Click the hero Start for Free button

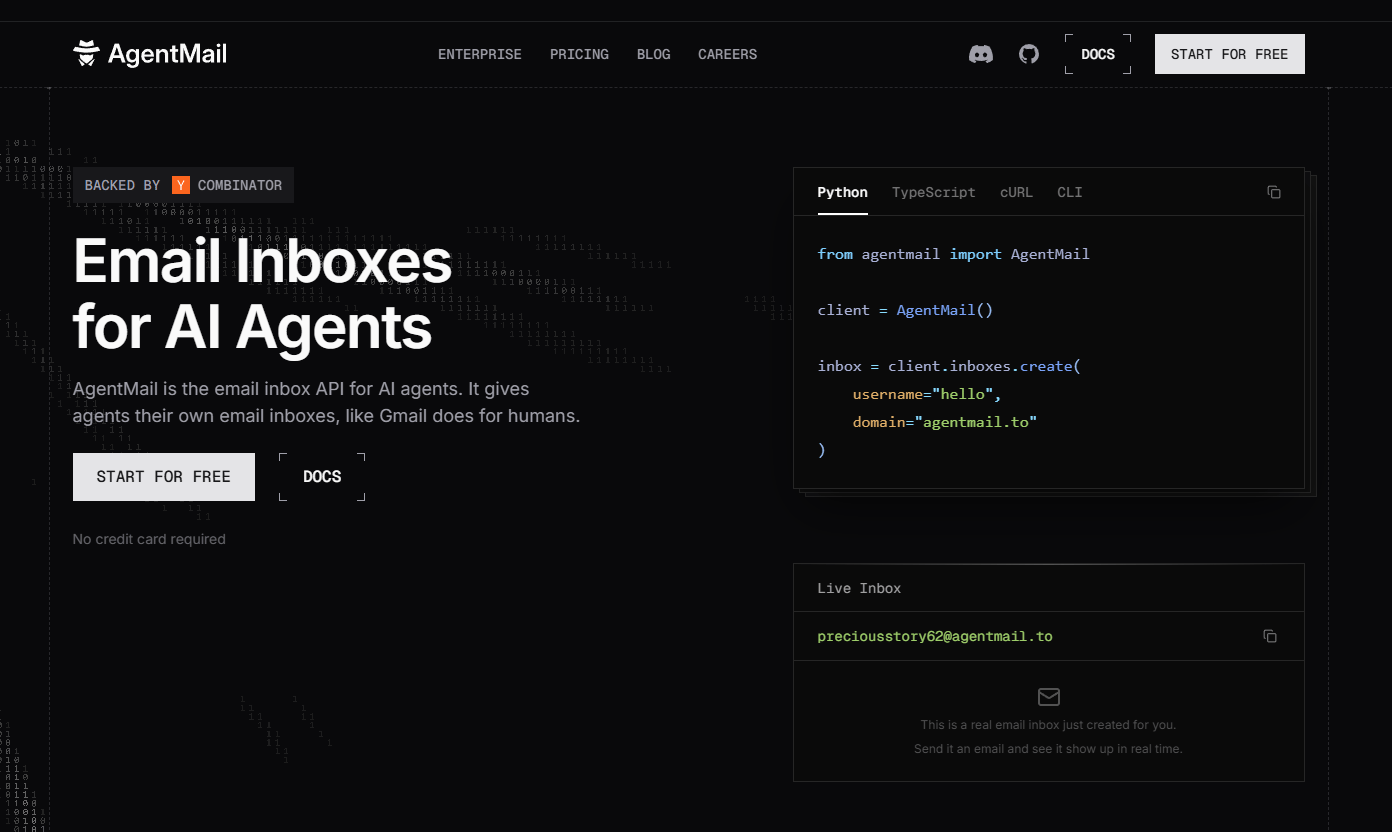(164, 477)
